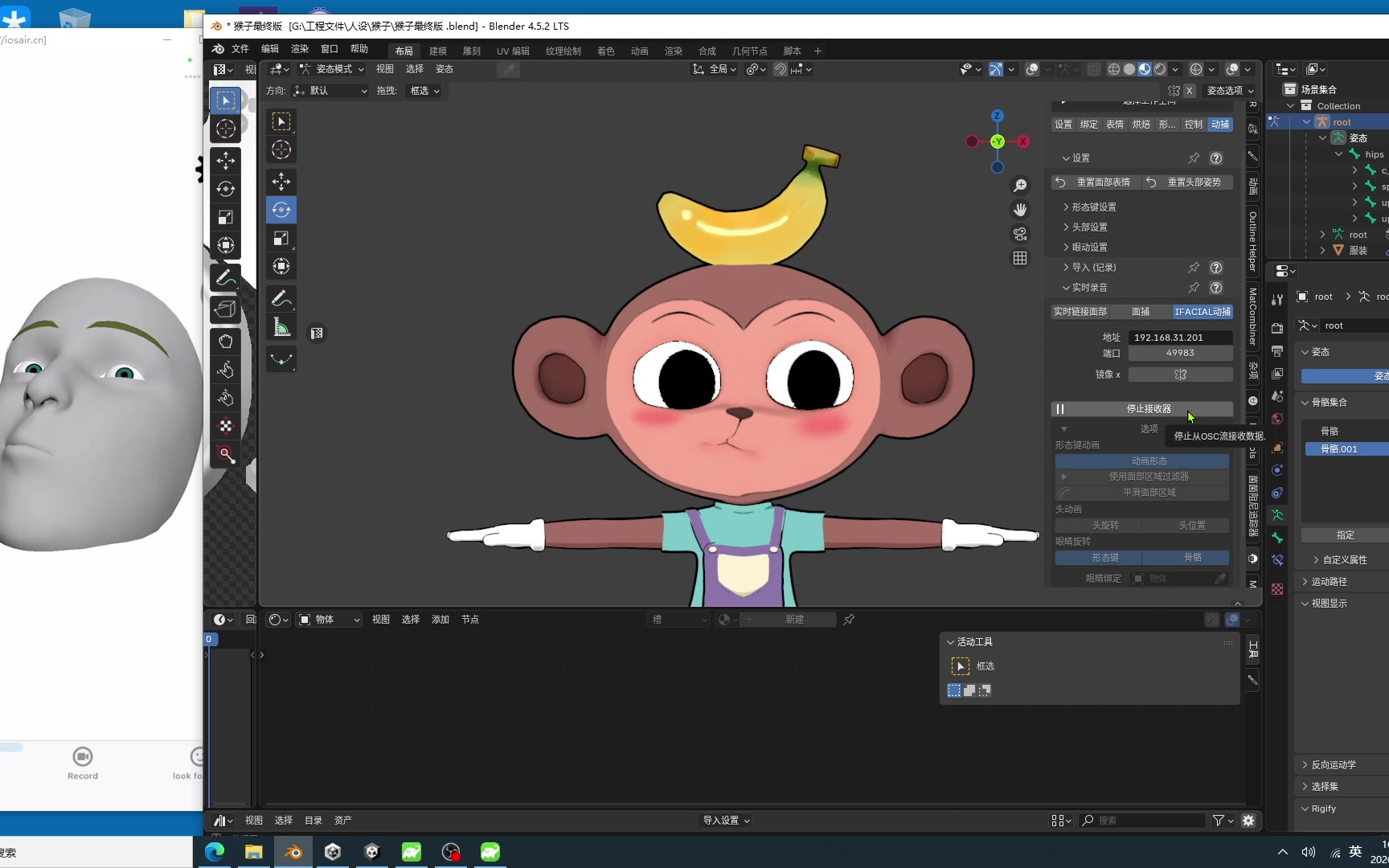Toggle the 动画形态 option

tap(1141, 461)
